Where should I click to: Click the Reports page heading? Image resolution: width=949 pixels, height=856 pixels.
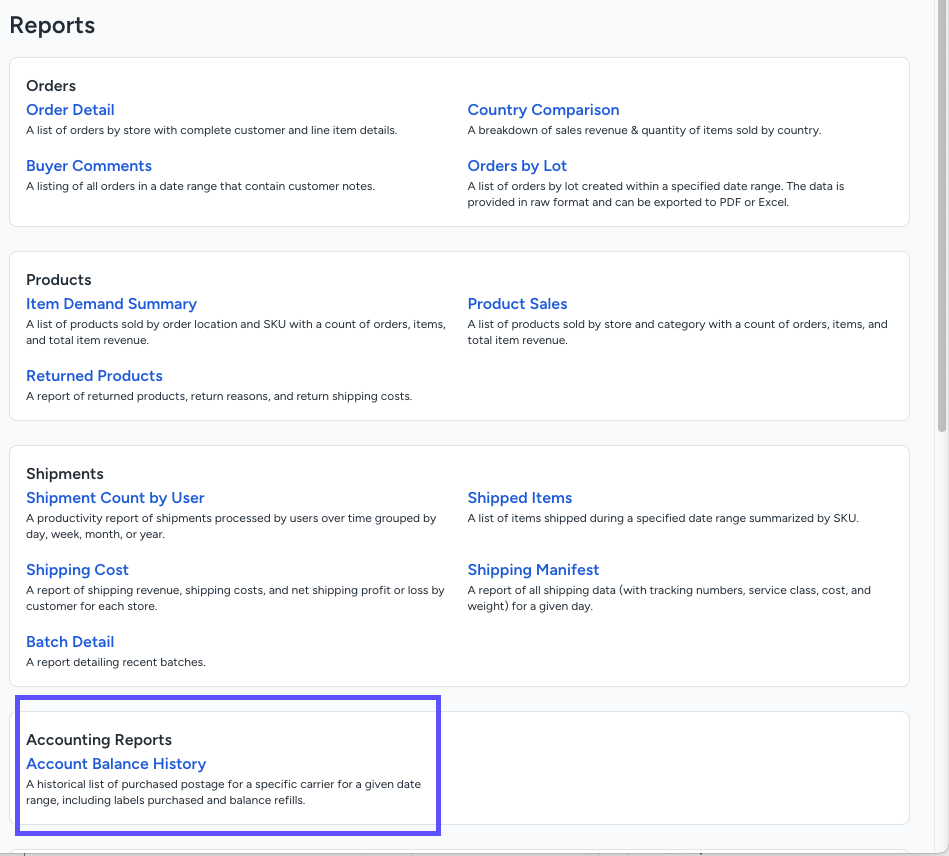click(52, 25)
